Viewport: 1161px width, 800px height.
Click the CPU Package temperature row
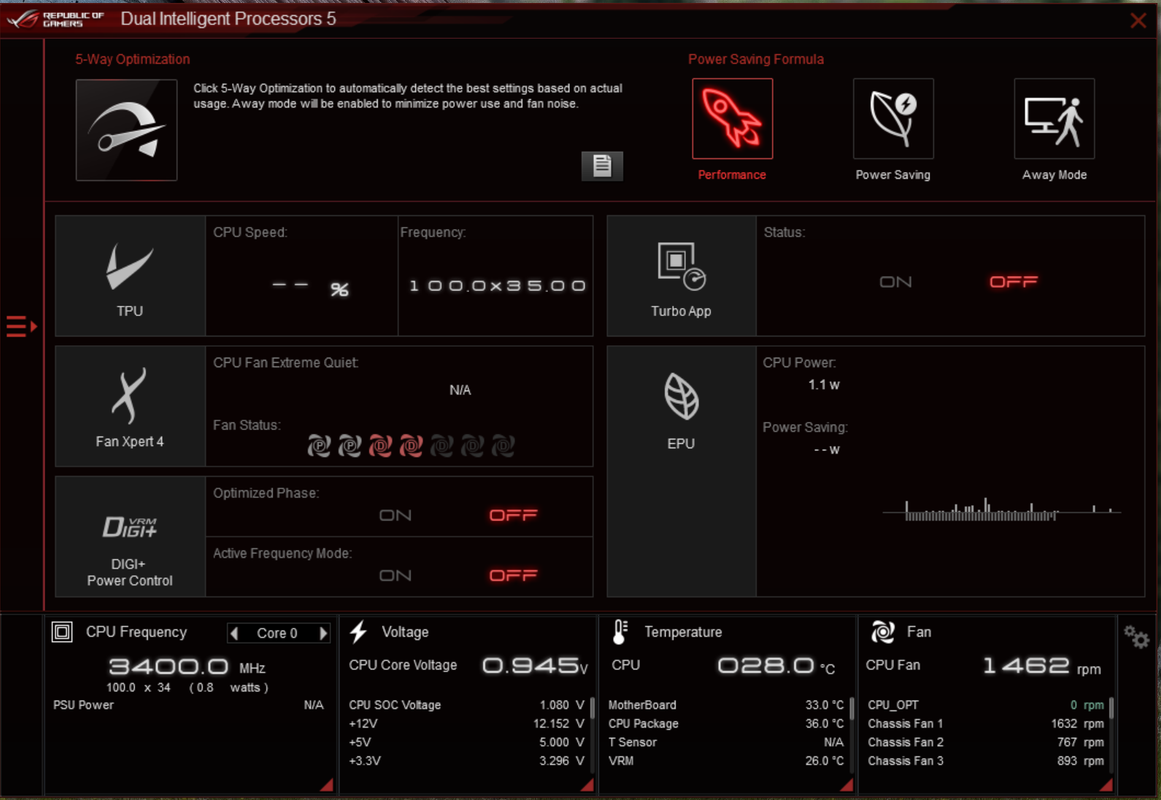[x=726, y=724]
